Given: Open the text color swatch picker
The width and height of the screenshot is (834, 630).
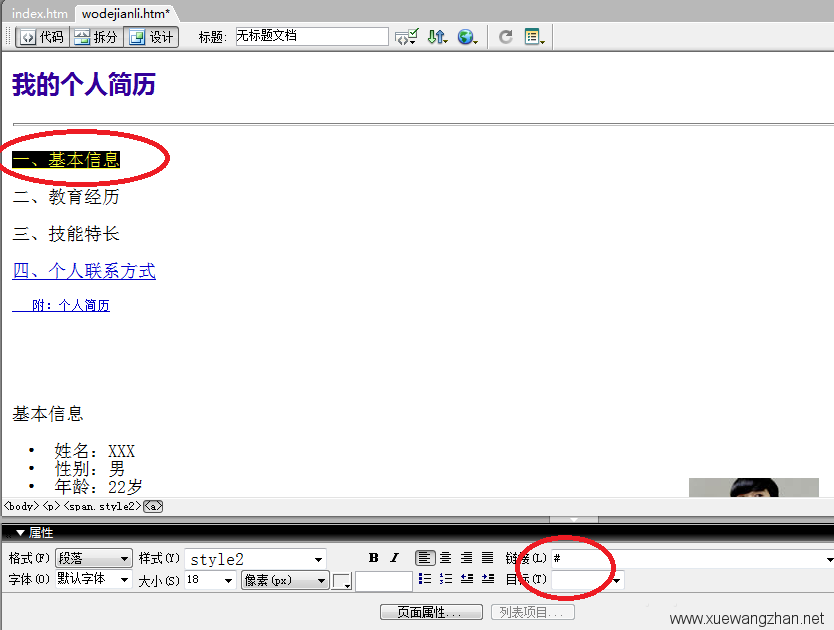Looking at the screenshot, I should [342, 581].
